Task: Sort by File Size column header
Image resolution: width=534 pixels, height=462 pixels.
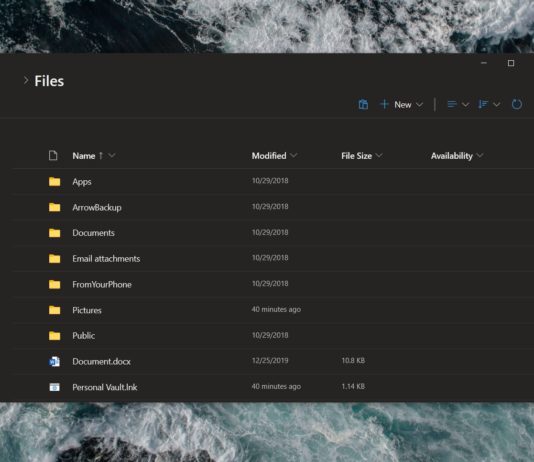Action: 357,156
